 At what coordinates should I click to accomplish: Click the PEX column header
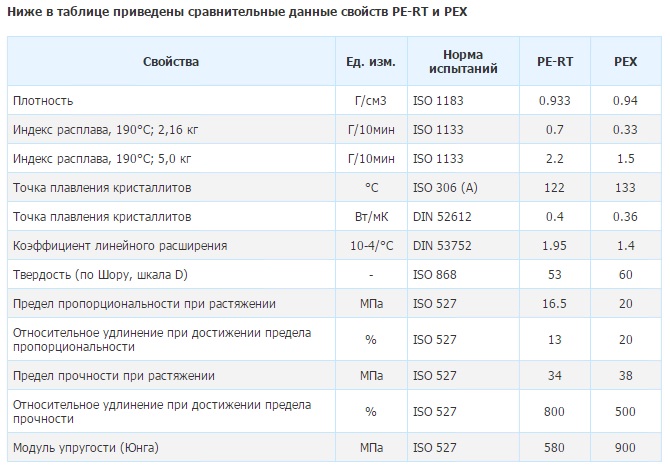625,62
